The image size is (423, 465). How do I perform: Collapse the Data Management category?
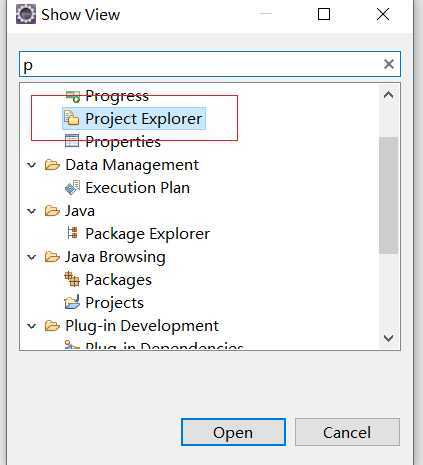32,165
